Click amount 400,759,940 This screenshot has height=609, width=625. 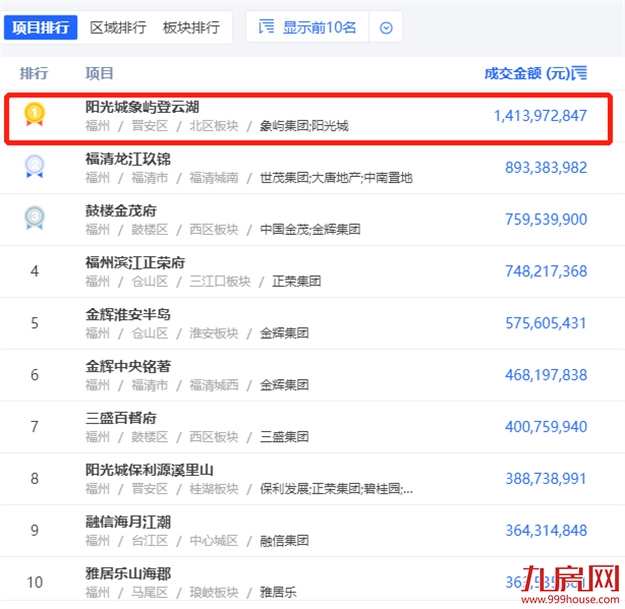click(546, 426)
